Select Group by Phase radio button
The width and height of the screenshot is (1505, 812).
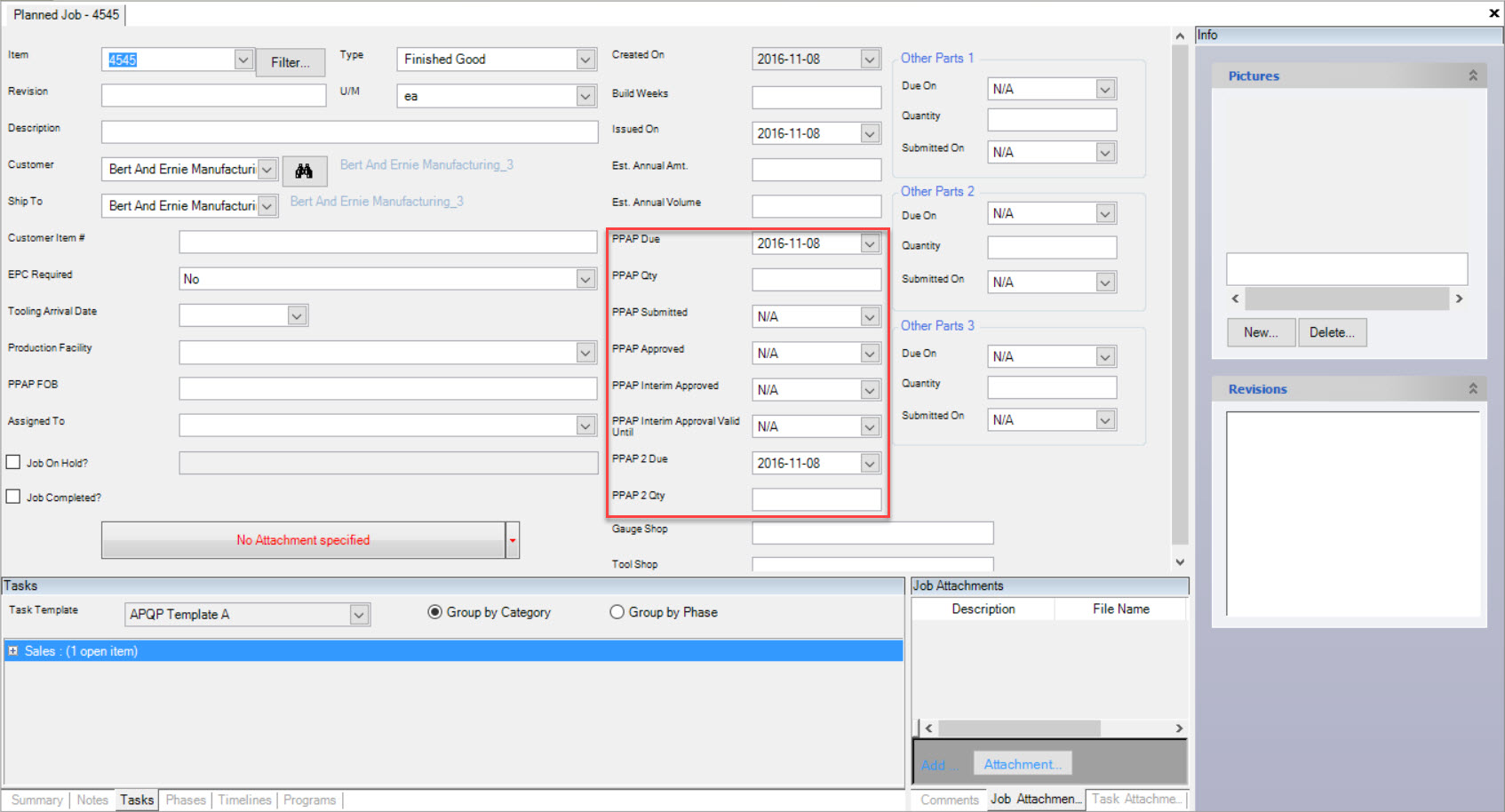tap(617, 612)
